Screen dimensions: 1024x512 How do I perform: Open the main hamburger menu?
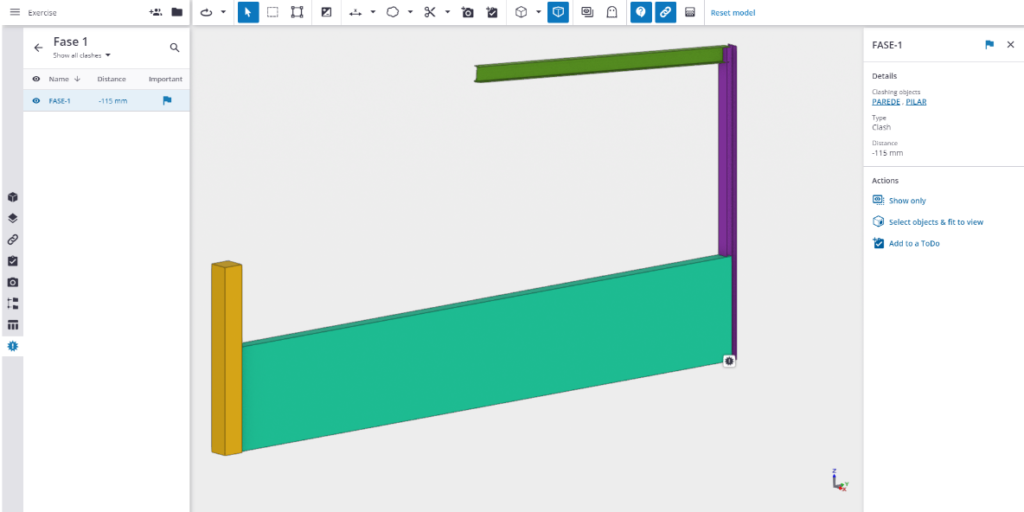pos(14,12)
